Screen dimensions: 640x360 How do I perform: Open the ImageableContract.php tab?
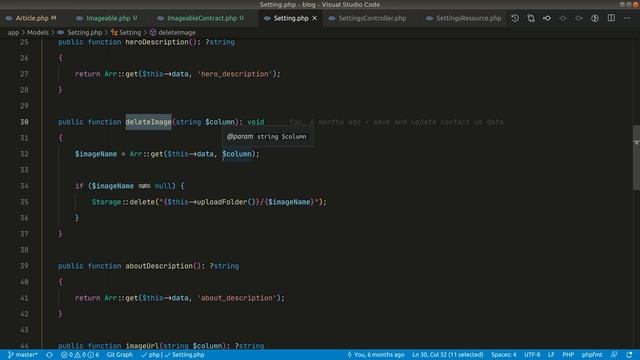[202, 18]
